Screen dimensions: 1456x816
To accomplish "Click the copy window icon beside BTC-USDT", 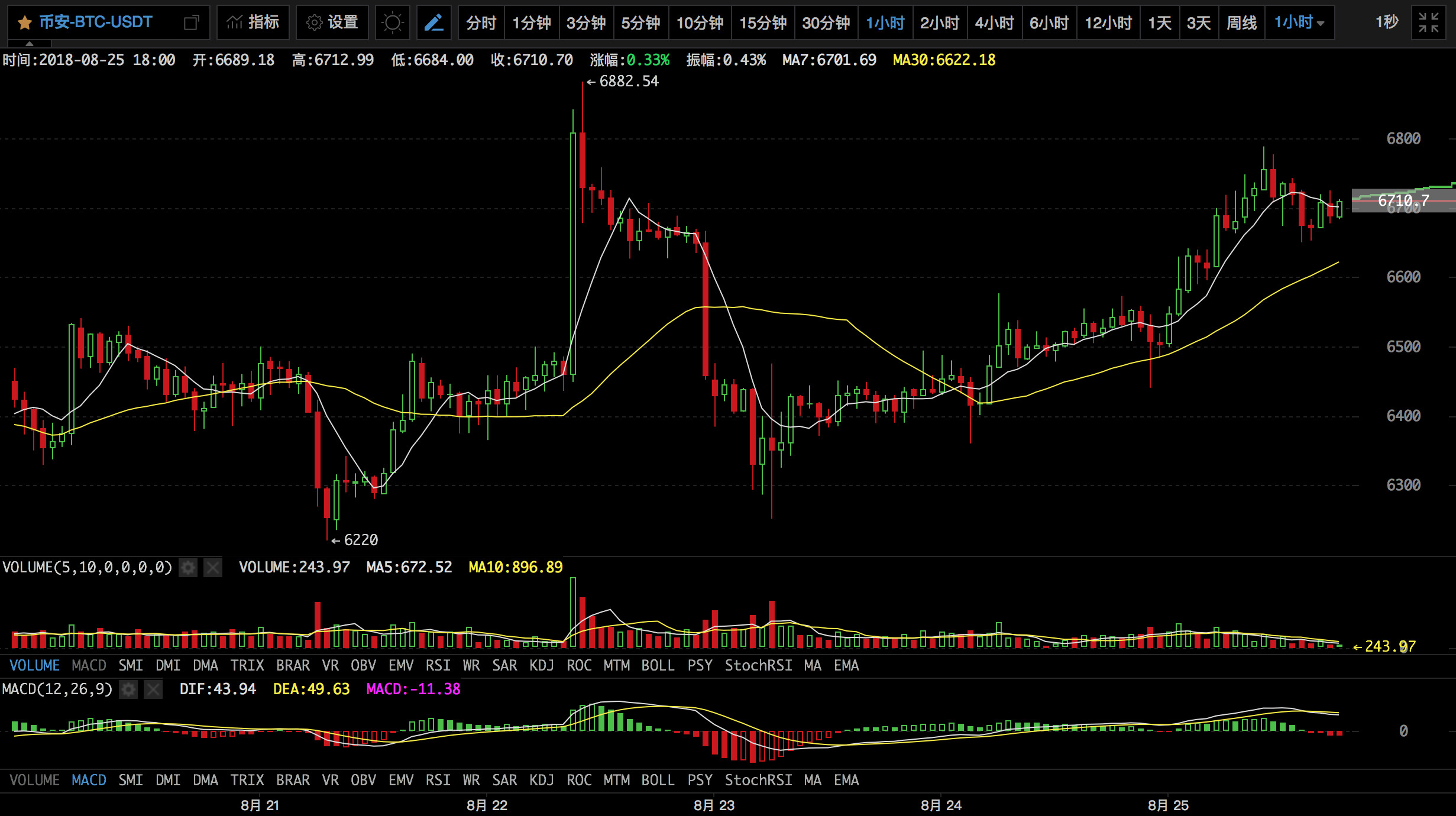I will [191, 23].
